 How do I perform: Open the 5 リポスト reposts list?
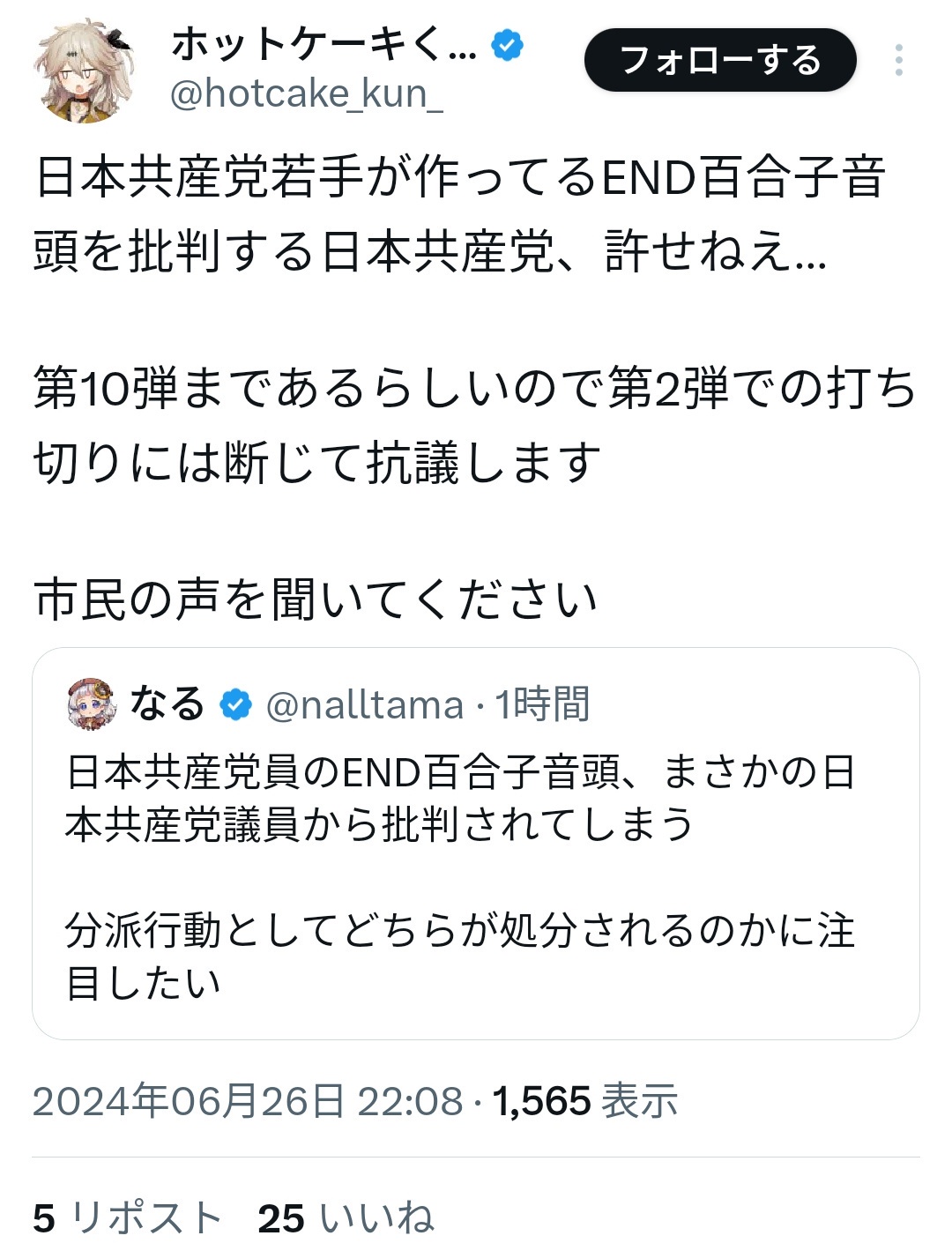pyautogui.click(x=127, y=1218)
